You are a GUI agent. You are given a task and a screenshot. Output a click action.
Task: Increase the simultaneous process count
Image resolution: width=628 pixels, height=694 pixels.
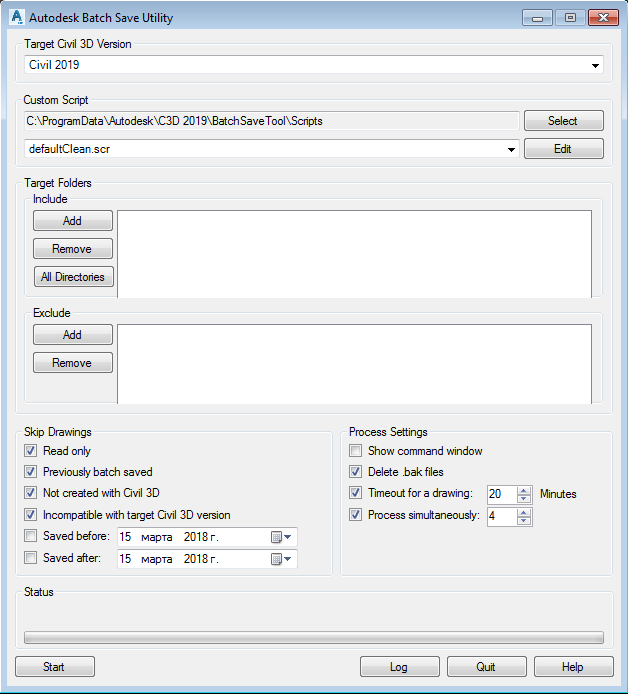(524, 513)
